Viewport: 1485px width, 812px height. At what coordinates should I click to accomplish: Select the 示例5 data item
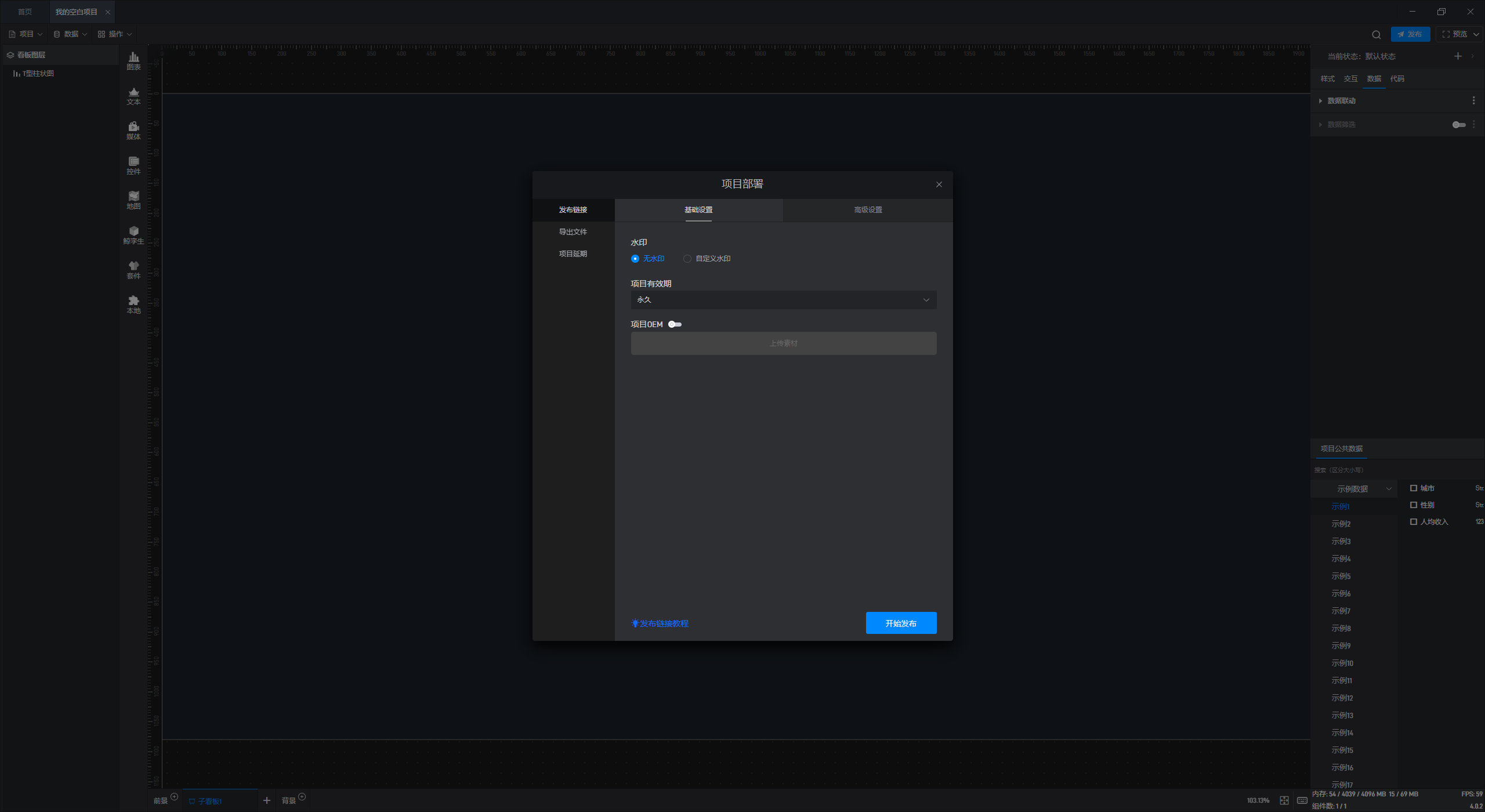click(x=1341, y=576)
